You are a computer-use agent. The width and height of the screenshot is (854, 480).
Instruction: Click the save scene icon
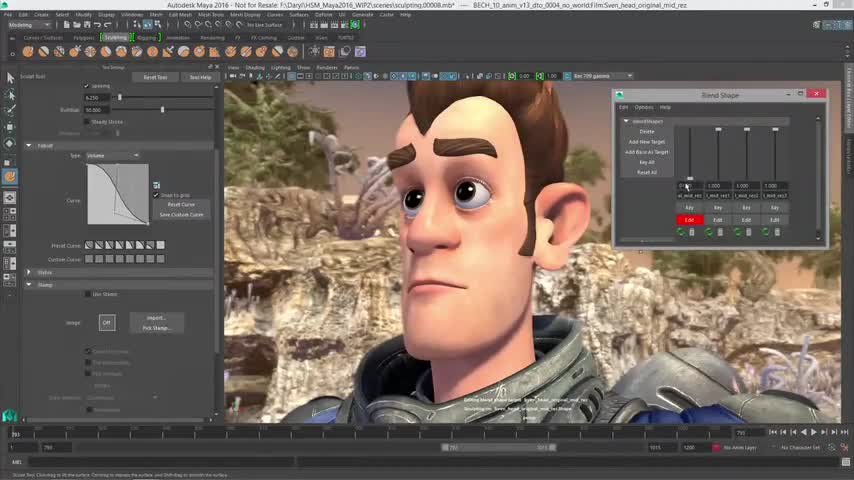(x=87, y=25)
